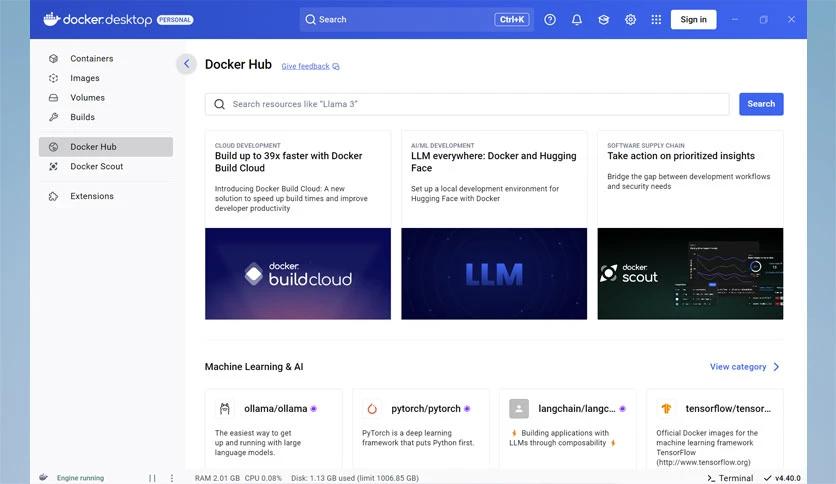The width and height of the screenshot is (836, 484).
Task: Open 'Take action on prioritized insights' title
Action: click(x=681, y=156)
